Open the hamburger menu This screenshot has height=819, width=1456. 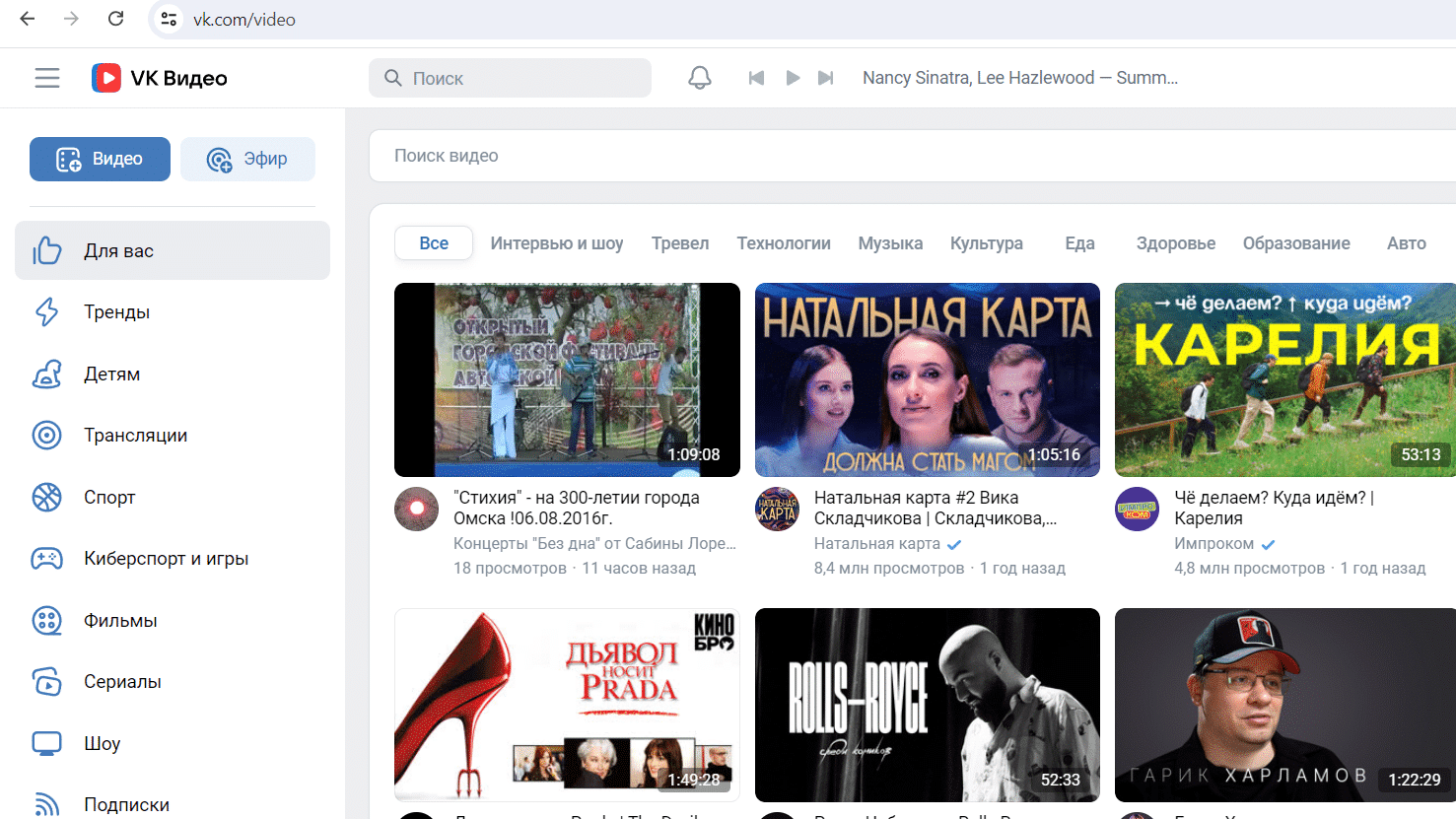click(47, 78)
